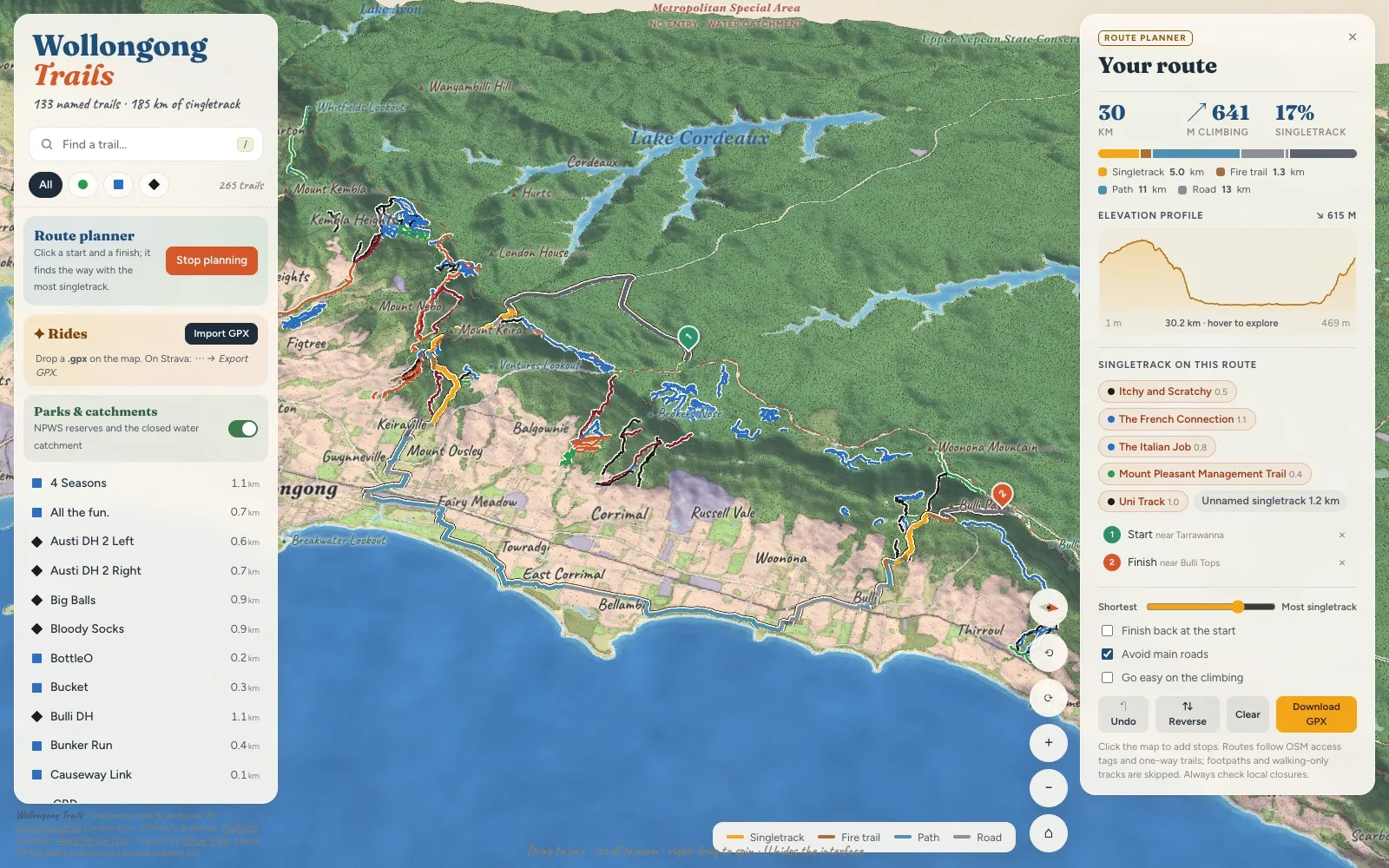The width and height of the screenshot is (1389, 868).
Task: Click the search magnifier icon
Action: 47,144
